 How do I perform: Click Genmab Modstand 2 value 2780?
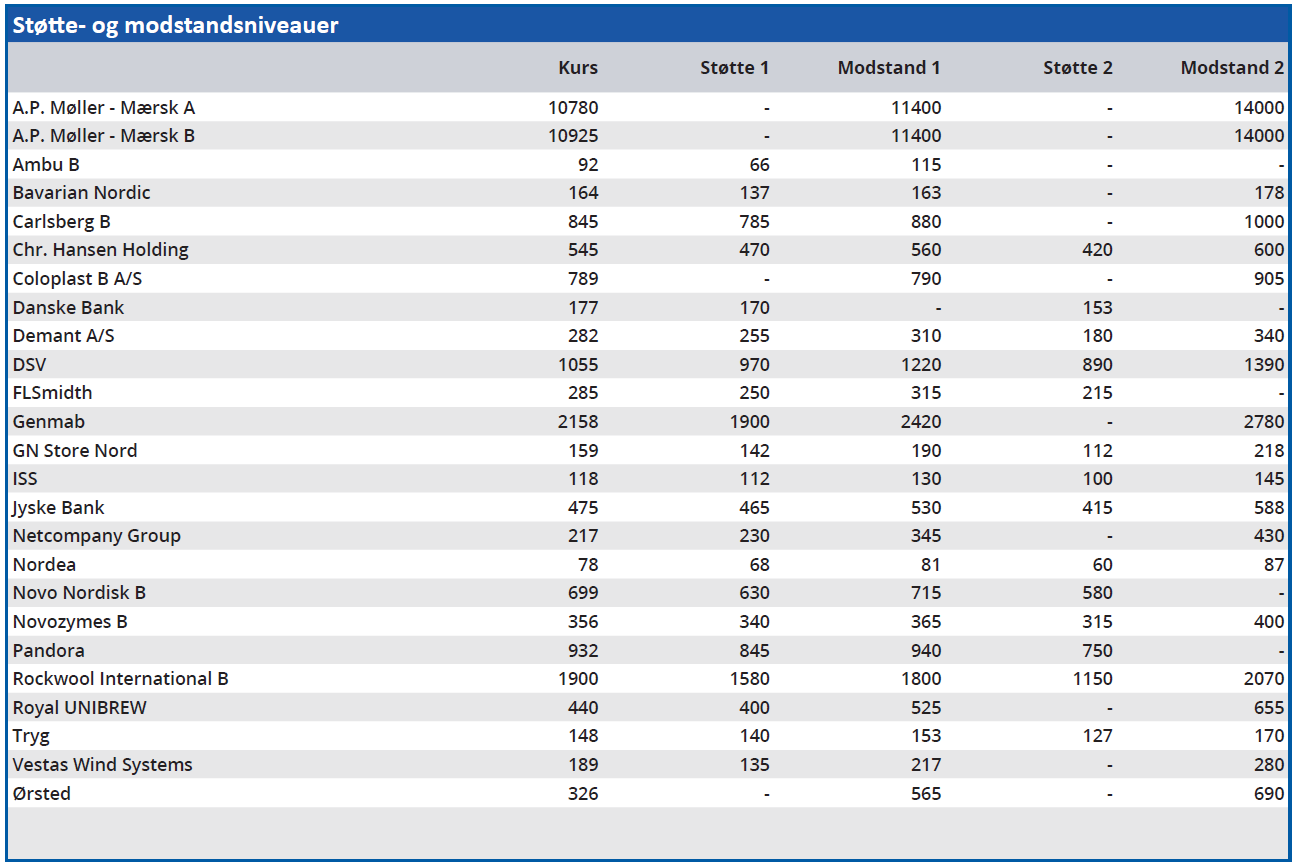1264,422
